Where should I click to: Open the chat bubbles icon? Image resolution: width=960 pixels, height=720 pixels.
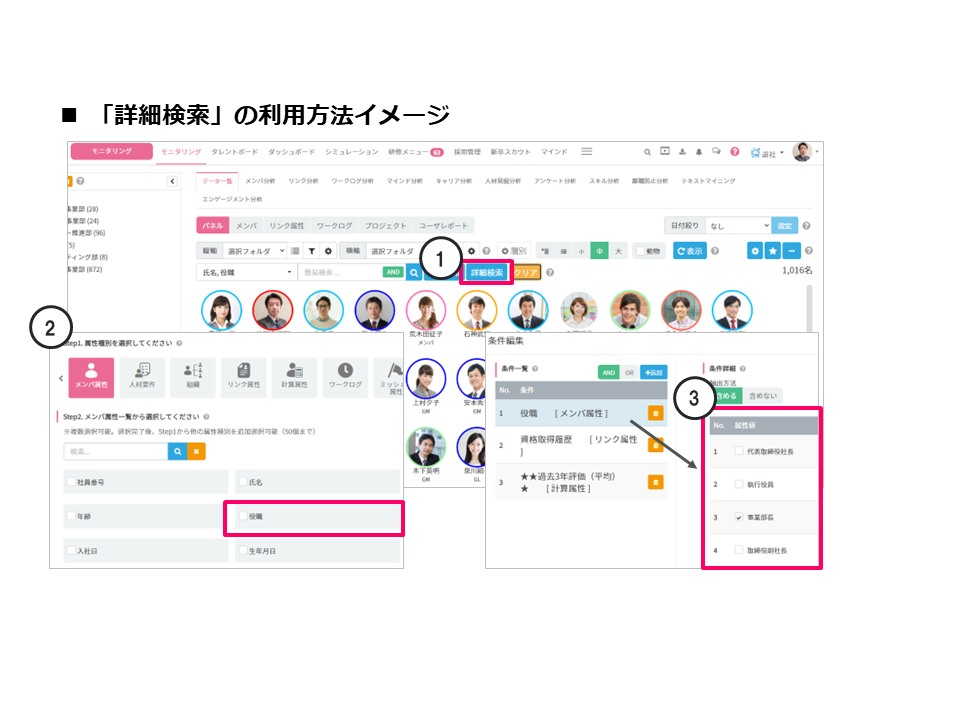coord(716,151)
